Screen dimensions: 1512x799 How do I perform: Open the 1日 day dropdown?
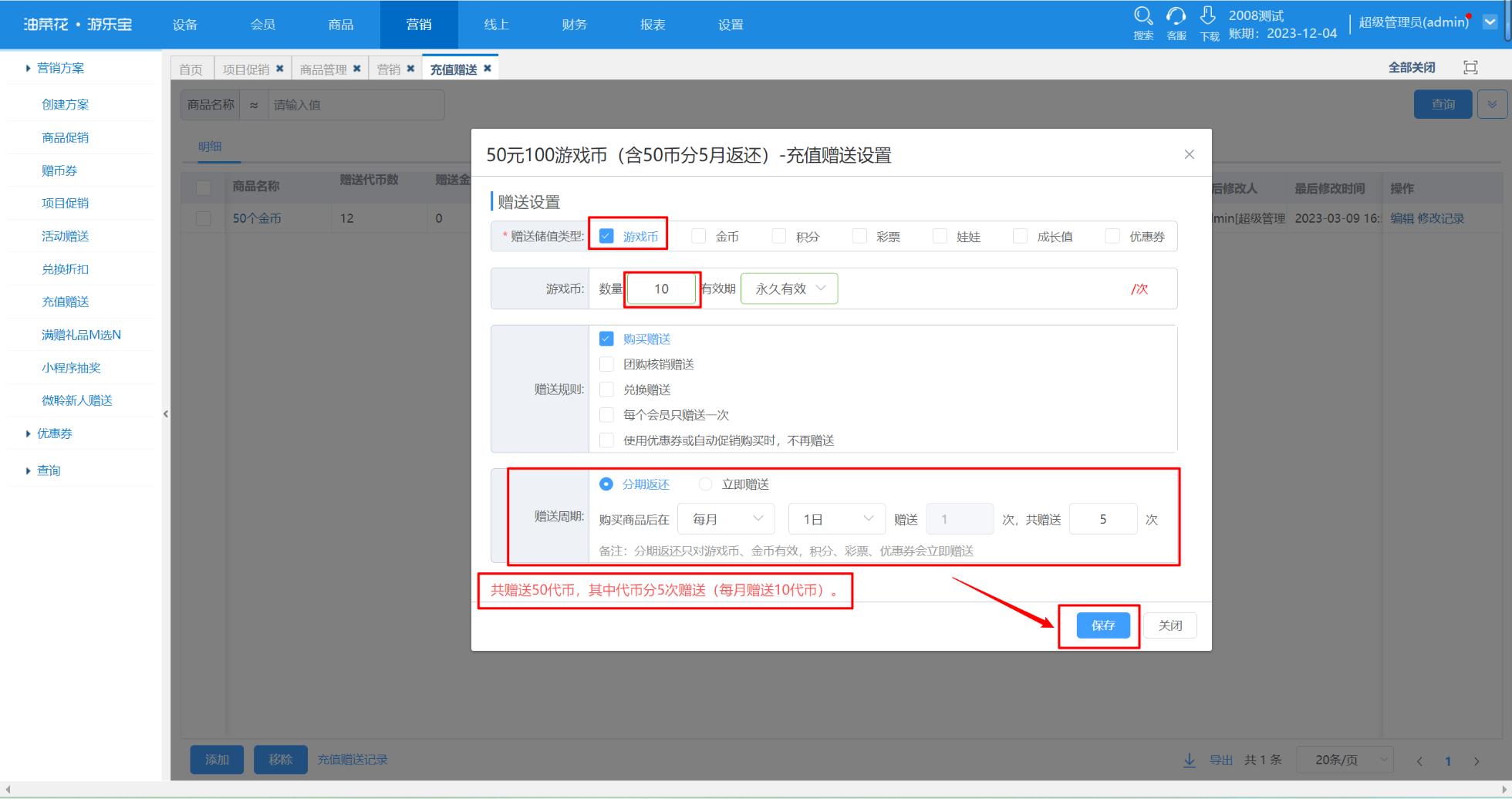coord(836,519)
